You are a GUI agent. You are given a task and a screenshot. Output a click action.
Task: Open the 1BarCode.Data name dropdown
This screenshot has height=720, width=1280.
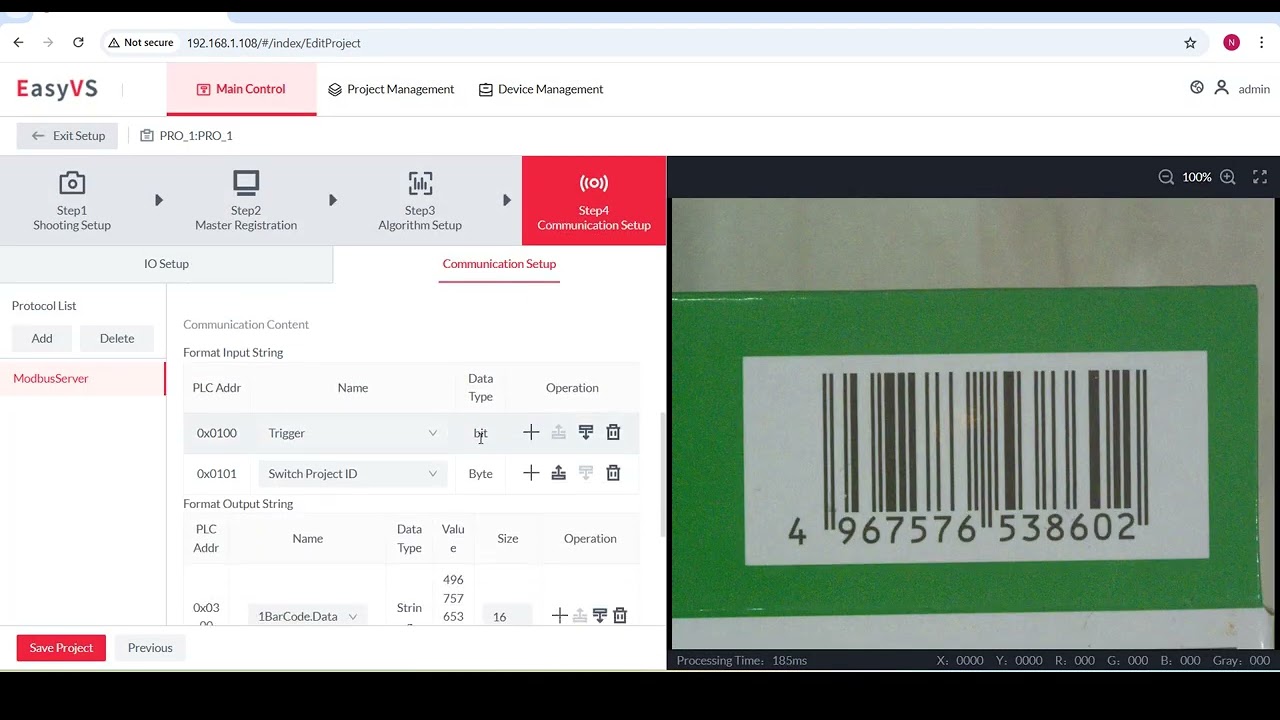[x=307, y=616]
